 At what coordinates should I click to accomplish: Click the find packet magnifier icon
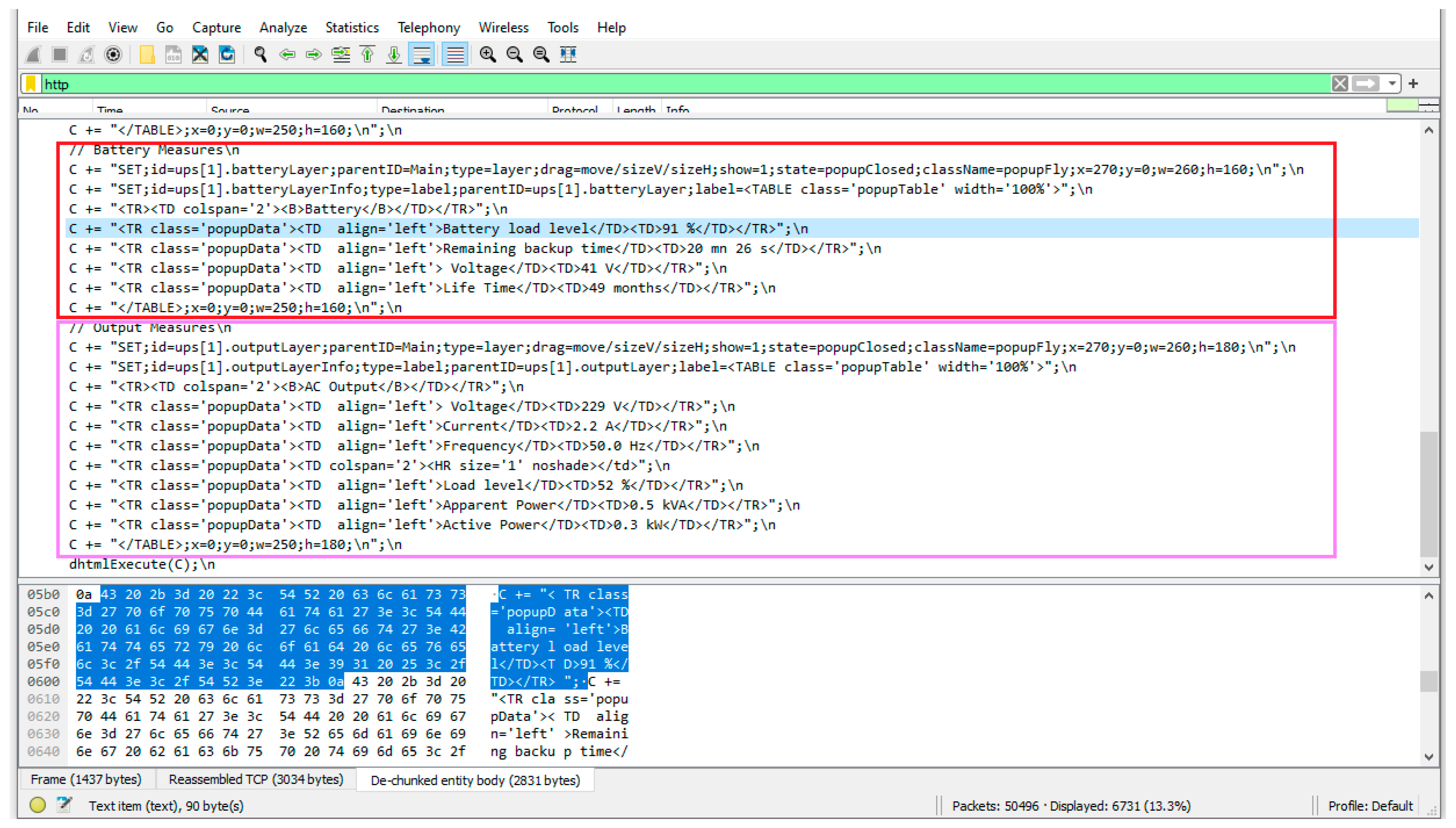point(261,54)
